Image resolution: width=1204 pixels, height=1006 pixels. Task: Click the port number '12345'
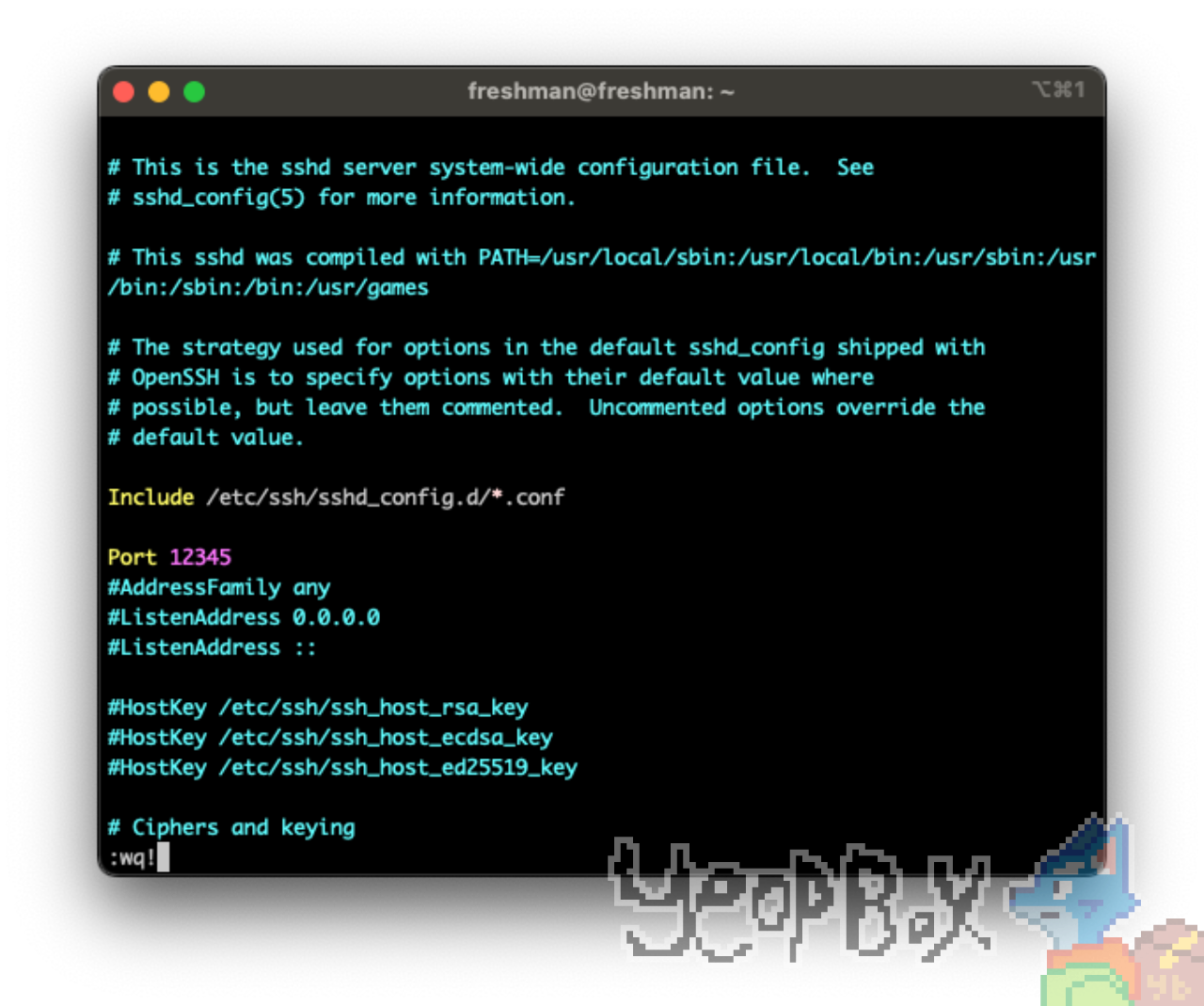[200, 557]
